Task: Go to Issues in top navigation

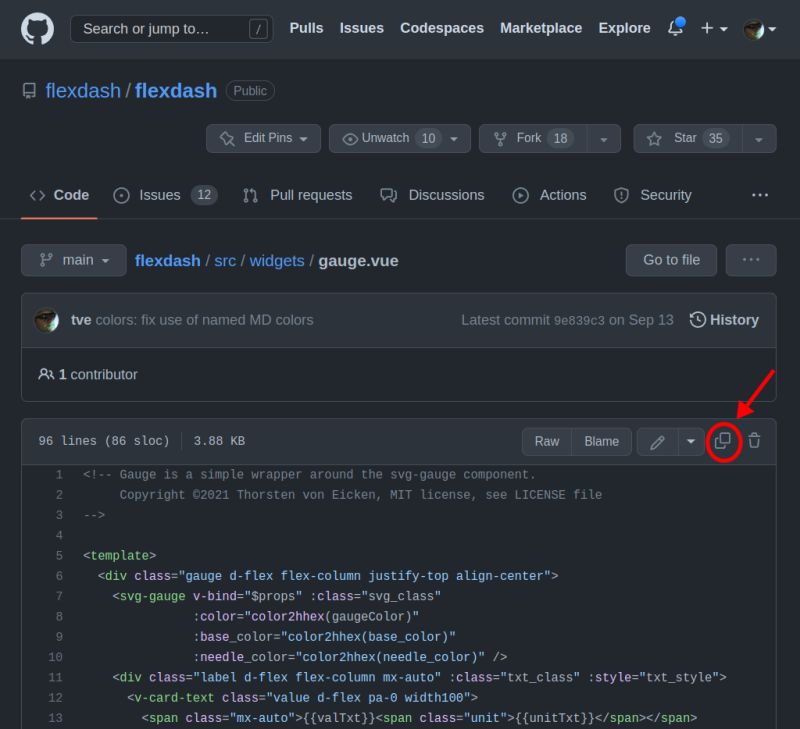Action: (x=361, y=28)
